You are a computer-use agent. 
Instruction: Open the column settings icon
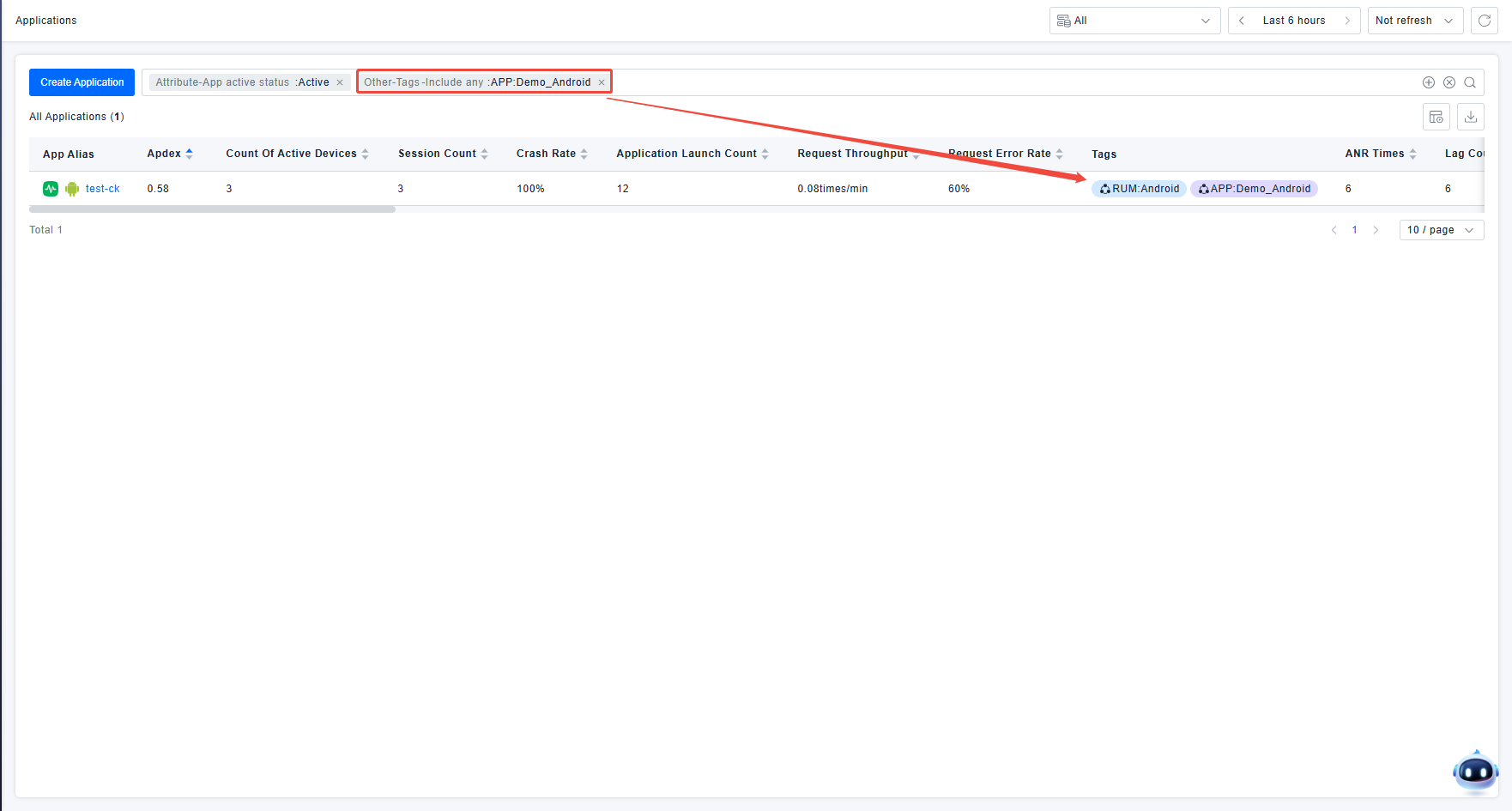pyautogui.click(x=1436, y=117)
